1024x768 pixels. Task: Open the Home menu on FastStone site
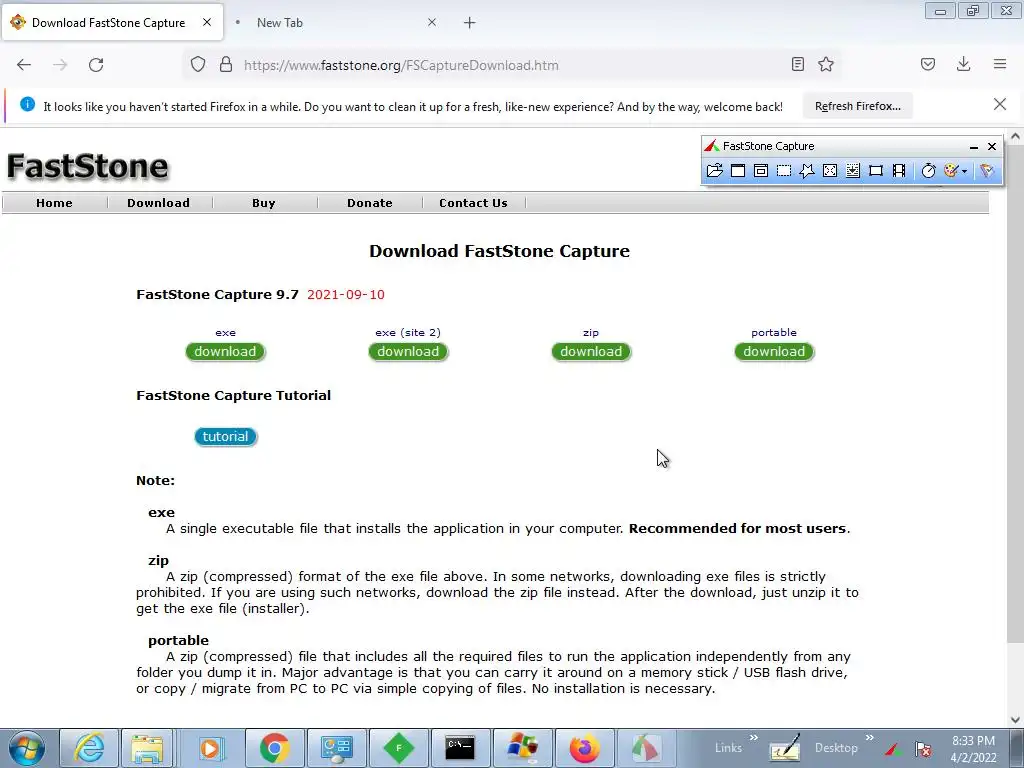click(x=54, y=203)
